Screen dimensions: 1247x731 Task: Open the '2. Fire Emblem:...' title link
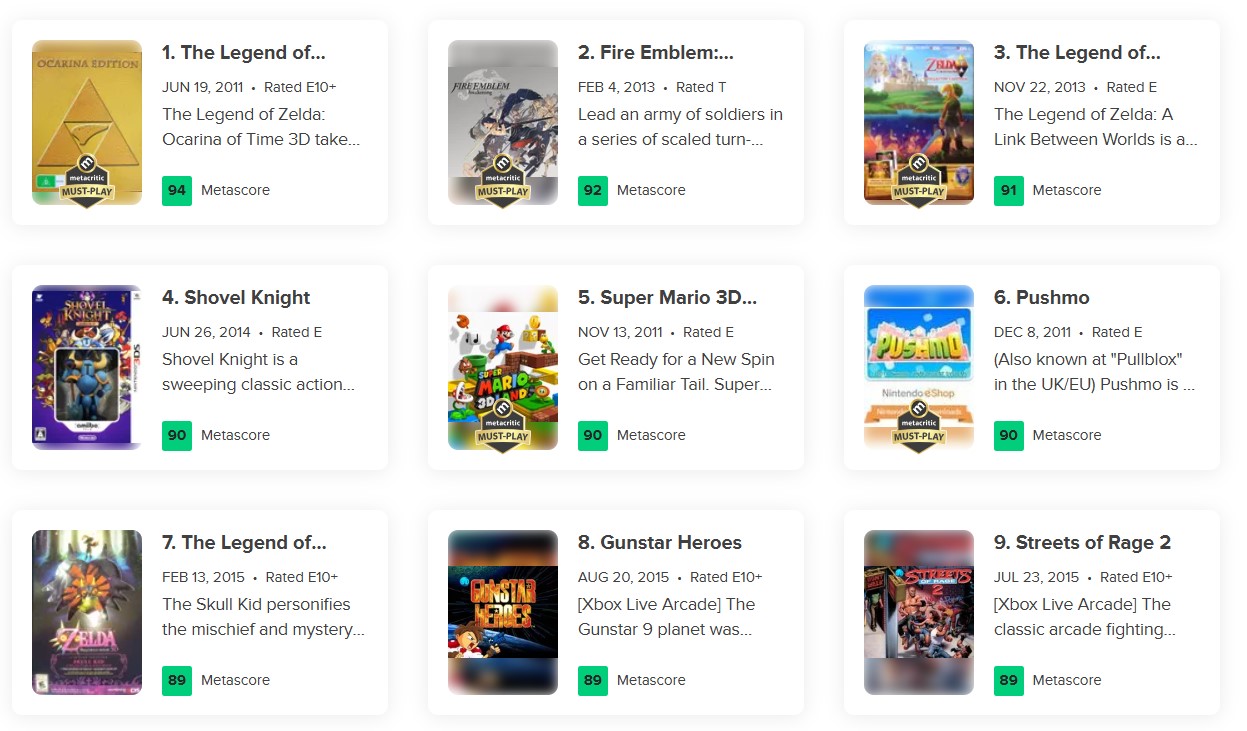click(x=655, y=53)
